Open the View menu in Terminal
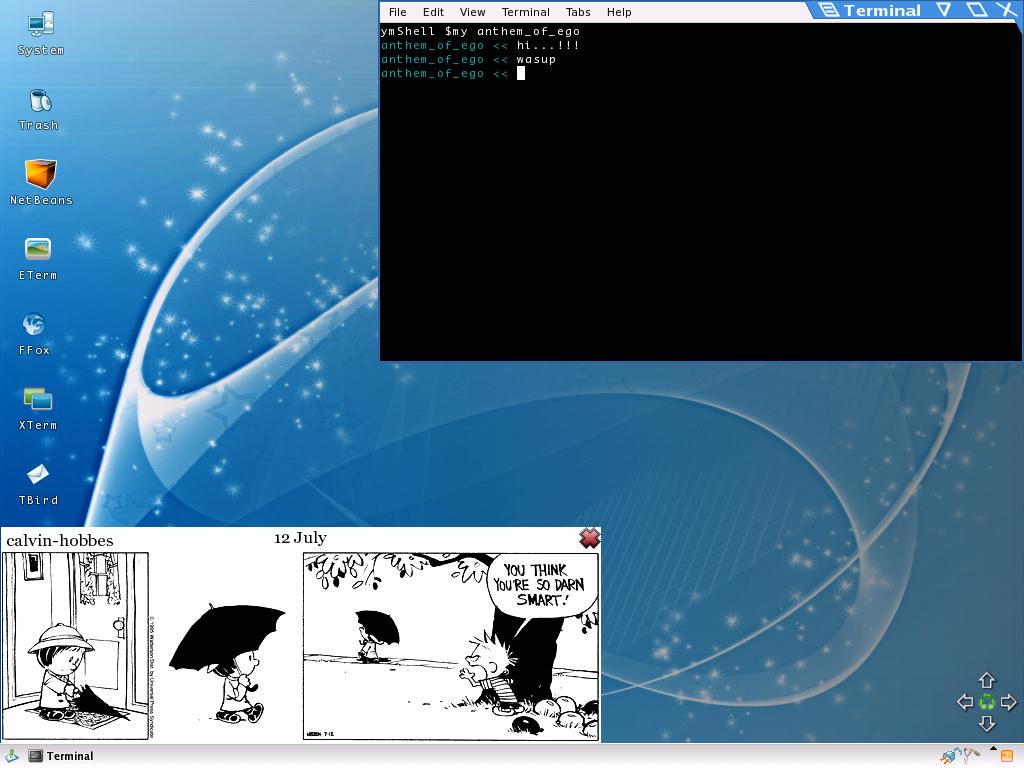The width and height of the screenshot is (1024, 768). coord(472,12)
